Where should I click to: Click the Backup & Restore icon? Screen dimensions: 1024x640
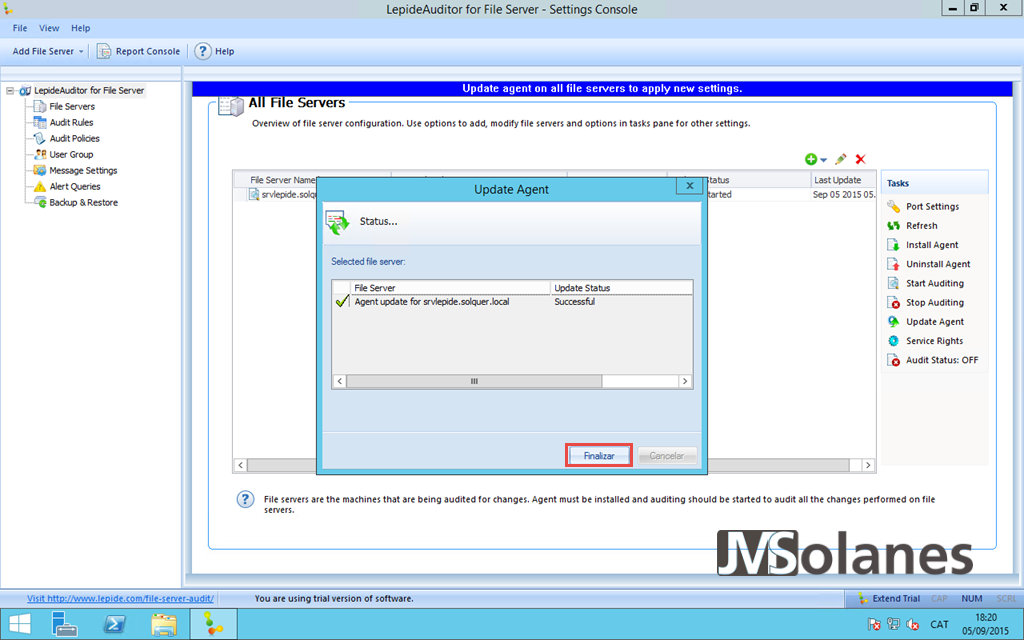(40, 202)
